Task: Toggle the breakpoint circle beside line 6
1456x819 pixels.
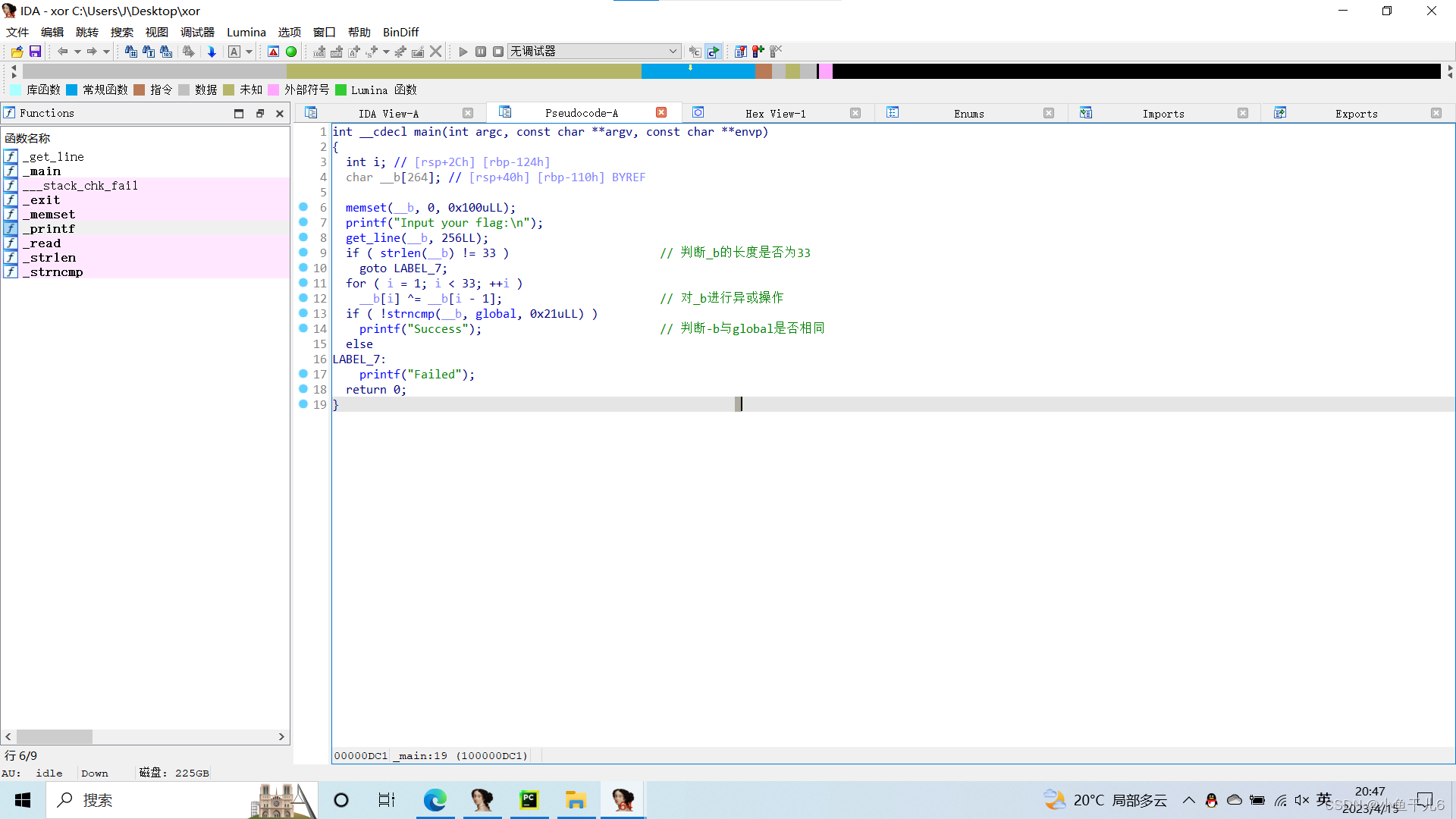Action: point(303,208)
